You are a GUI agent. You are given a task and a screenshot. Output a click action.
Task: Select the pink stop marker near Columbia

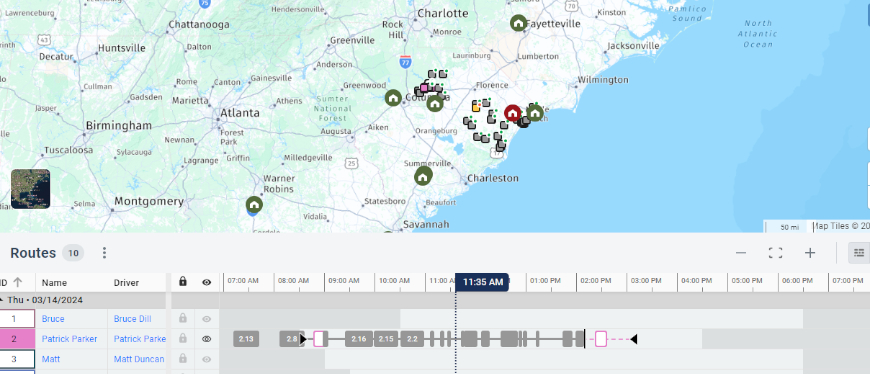pos(424,88)
